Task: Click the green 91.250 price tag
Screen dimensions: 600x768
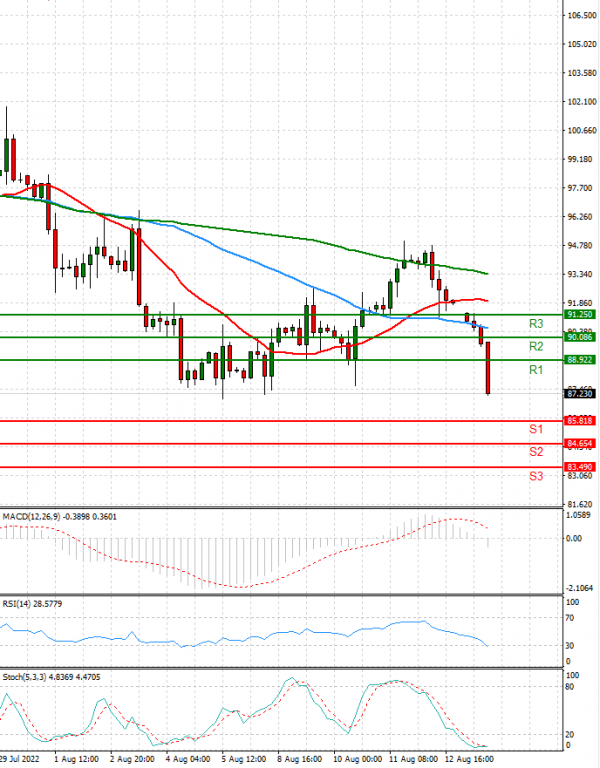Action: click(580, 314)
